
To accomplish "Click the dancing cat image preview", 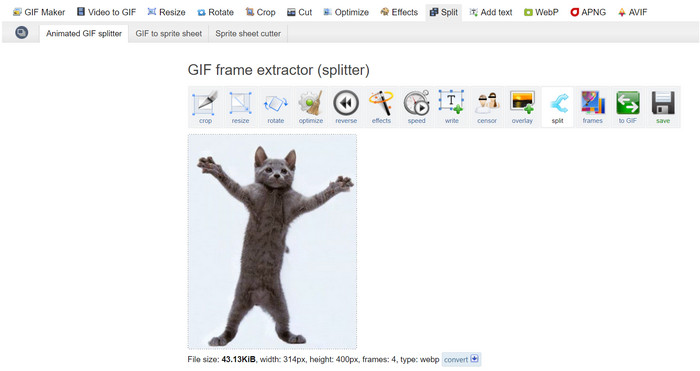I will 272,242.
